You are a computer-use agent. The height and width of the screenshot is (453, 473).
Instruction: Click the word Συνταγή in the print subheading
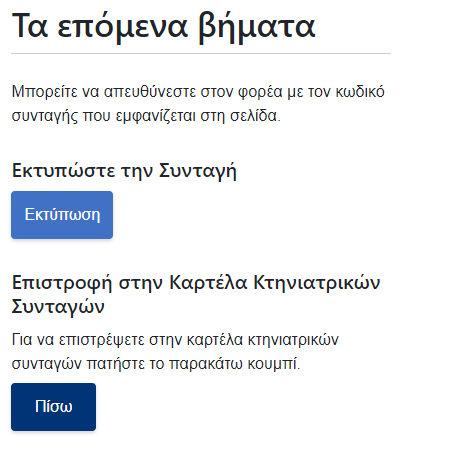click(198, 171)
